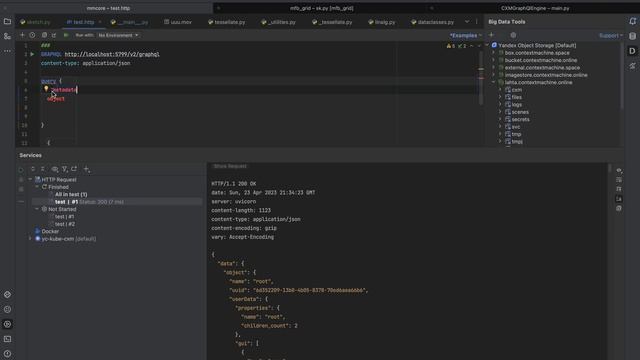Image resolution: width=640 pixels, height=360 pixels.
Task: Switch to the __main__.py editor tab
Action: [x=129, y=22]
